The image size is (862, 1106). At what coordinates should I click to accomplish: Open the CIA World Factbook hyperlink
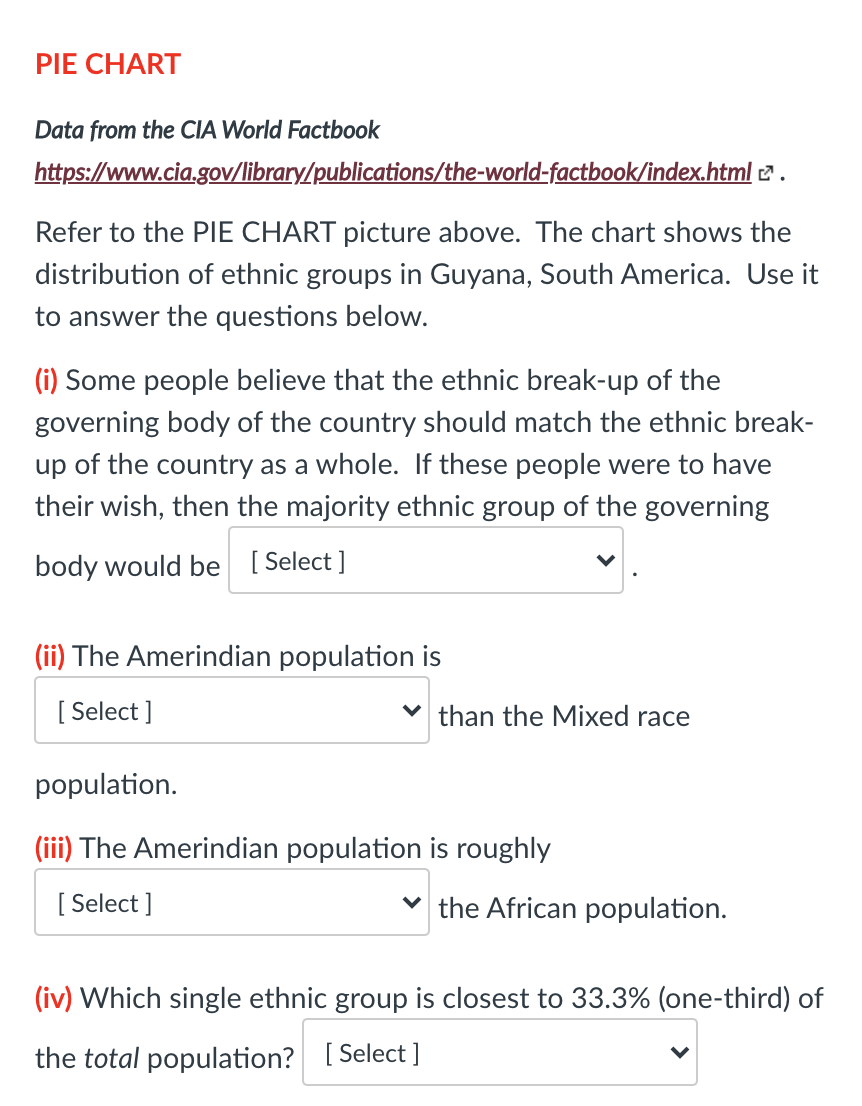coord(390,171)
